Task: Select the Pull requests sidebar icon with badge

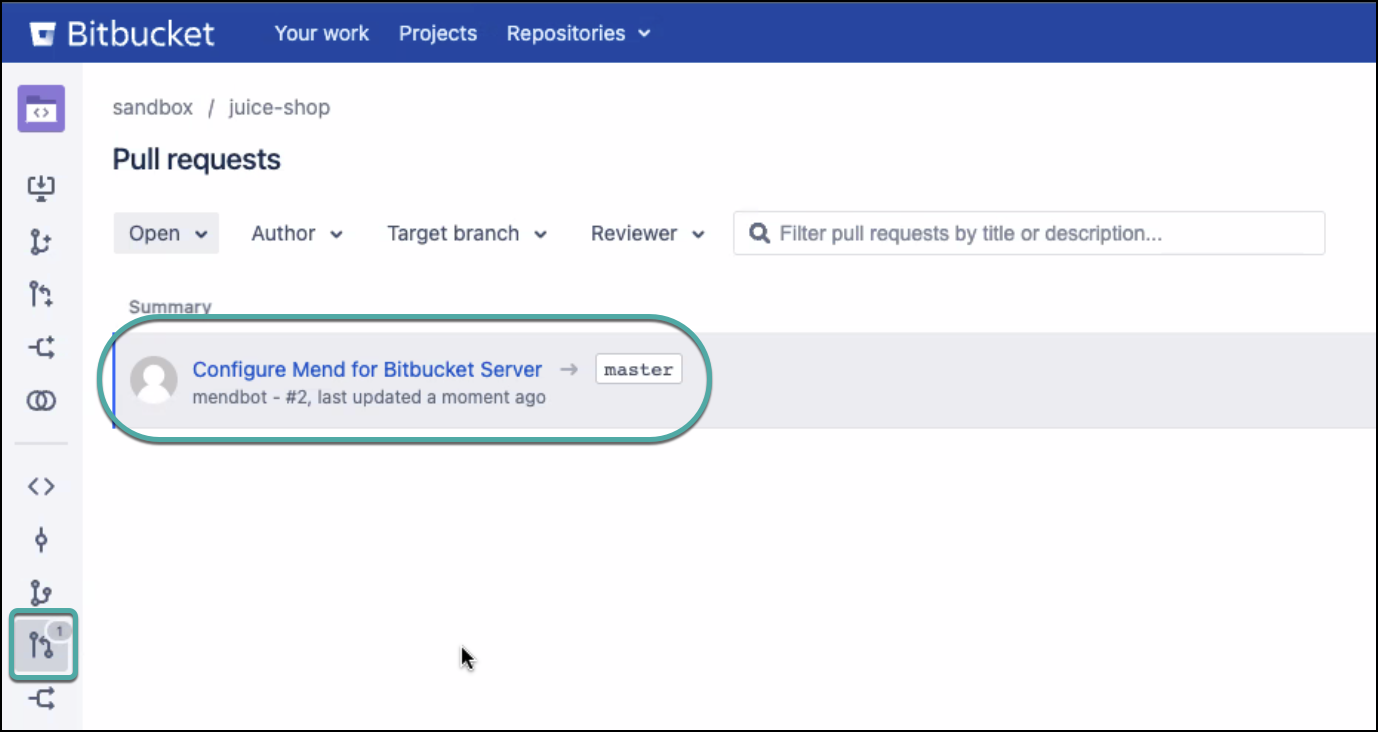Action: (42, 646)
